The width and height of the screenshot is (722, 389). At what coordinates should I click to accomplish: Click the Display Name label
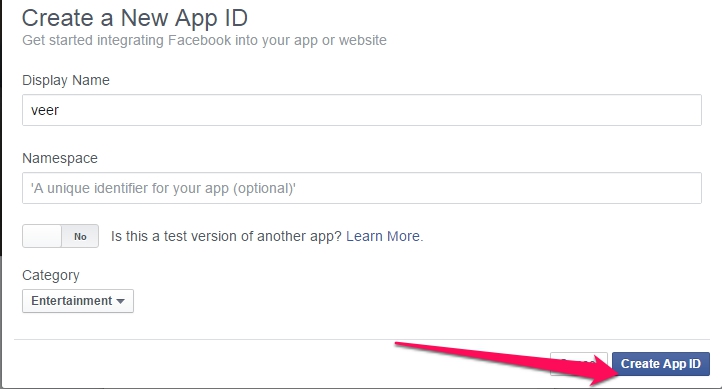tap(66, 80)
